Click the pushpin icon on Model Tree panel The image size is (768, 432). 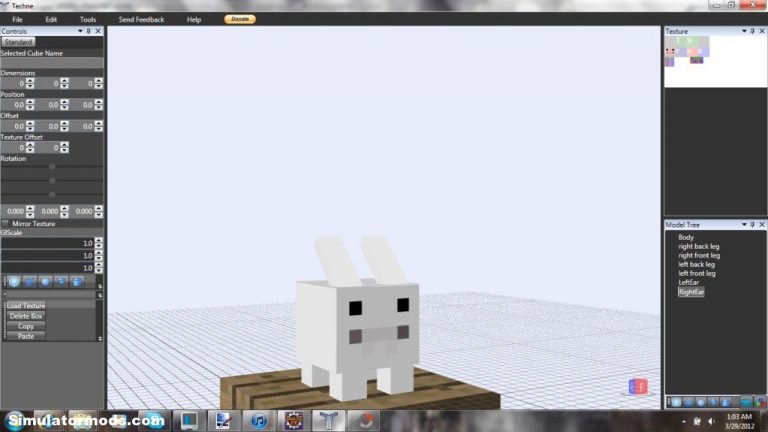752,225
